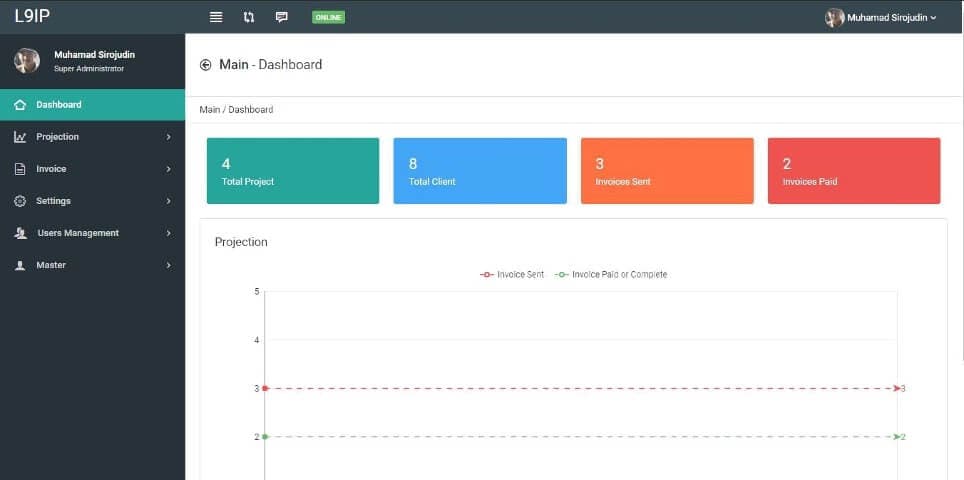
Task: Click the Super Administrator role label
Action: [x=89, y=69]
